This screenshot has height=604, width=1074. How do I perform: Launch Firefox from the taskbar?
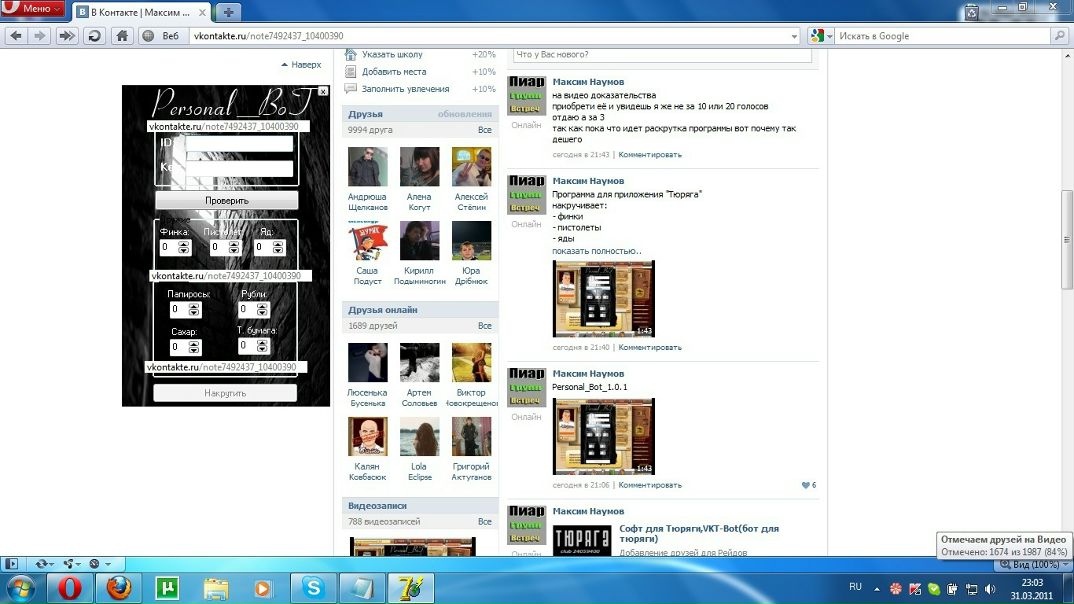pyautogui.click(x=118, y=587)
